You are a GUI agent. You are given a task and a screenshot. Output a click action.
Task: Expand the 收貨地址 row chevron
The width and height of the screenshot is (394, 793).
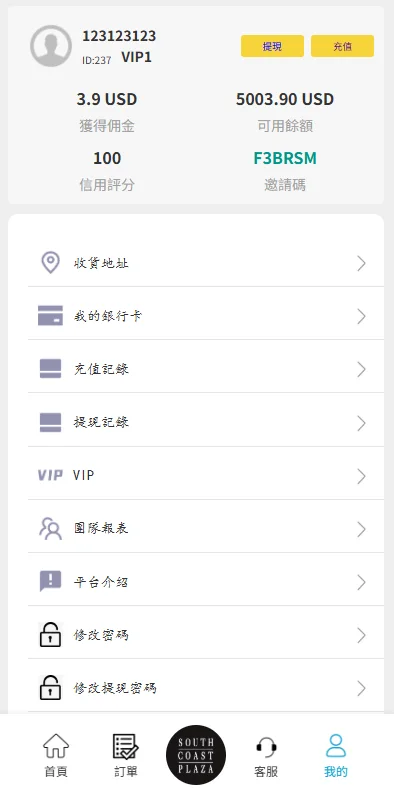361,263
